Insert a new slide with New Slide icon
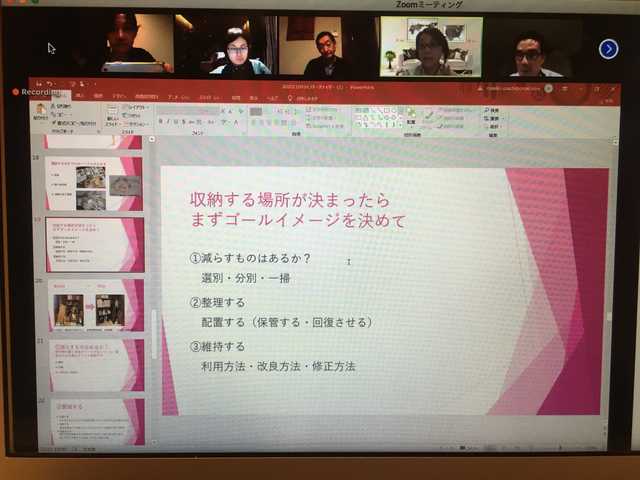The image size is (640, 480). 113,112
